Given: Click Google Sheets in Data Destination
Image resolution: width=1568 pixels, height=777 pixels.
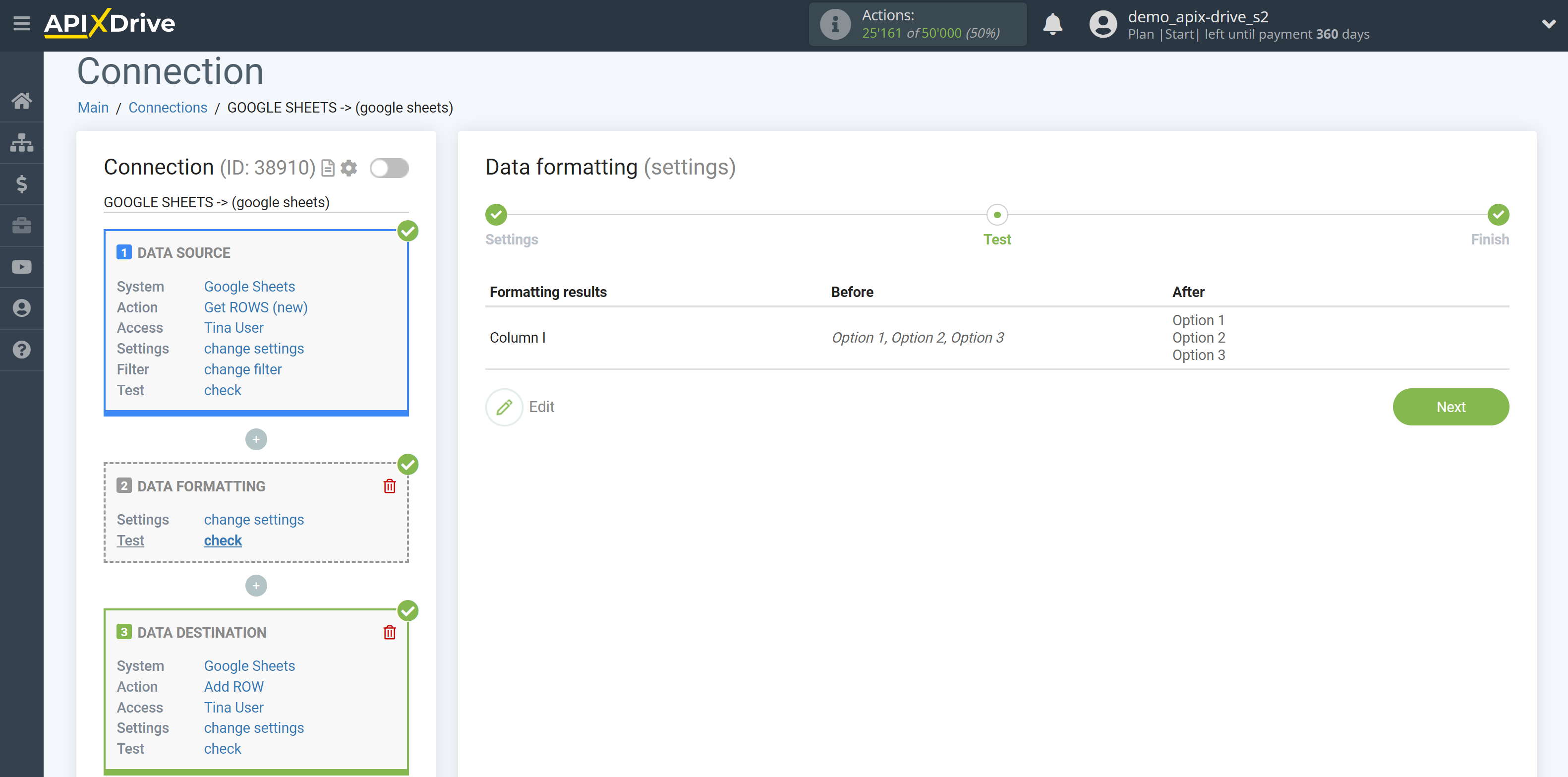Looking at the screenshot, I should pyautogui.click(x=249, y=666).
